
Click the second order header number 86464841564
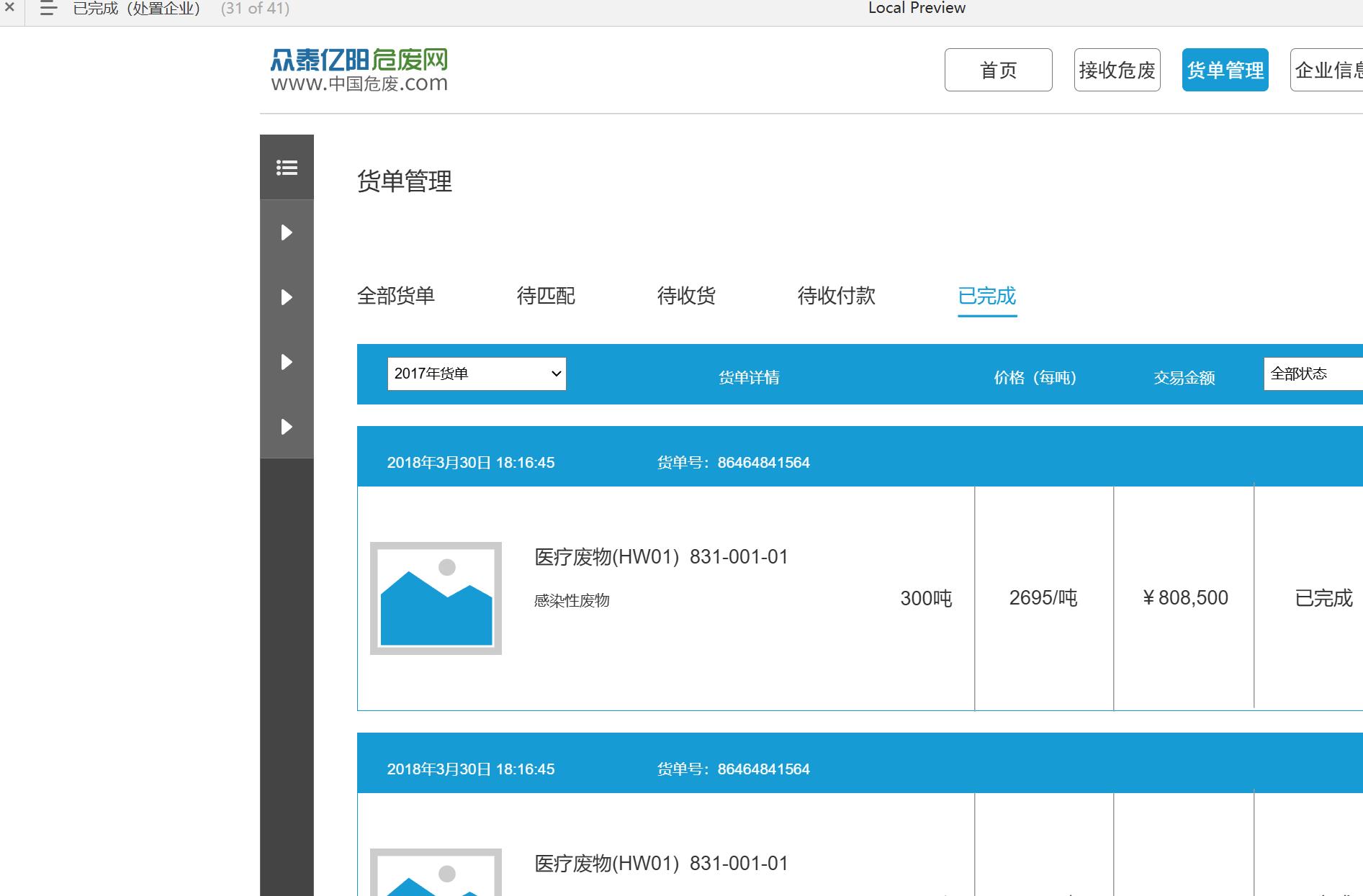[763, 769]
